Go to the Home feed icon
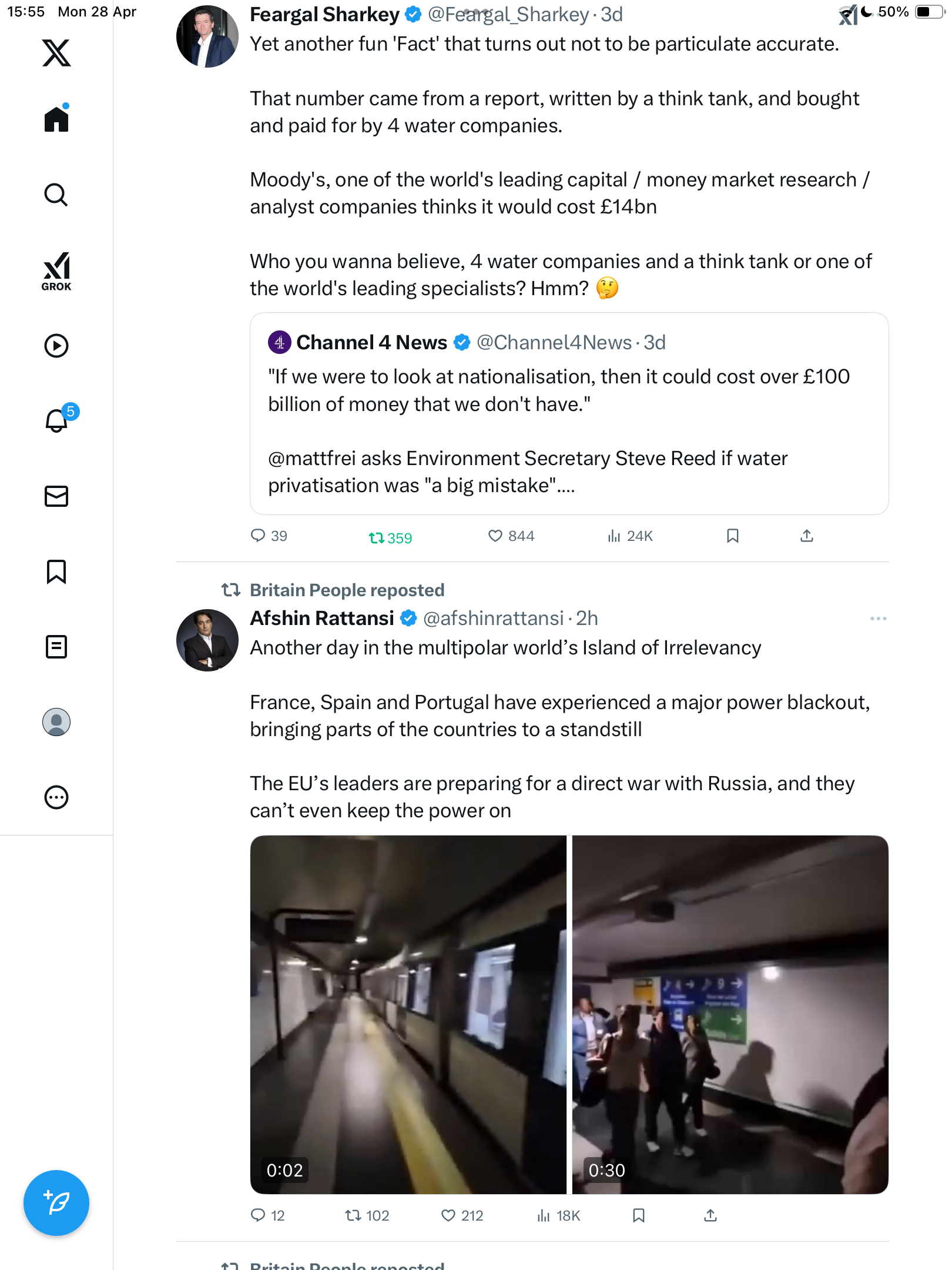This screenshot has height=1270, width=952. [x=56, y=119]
